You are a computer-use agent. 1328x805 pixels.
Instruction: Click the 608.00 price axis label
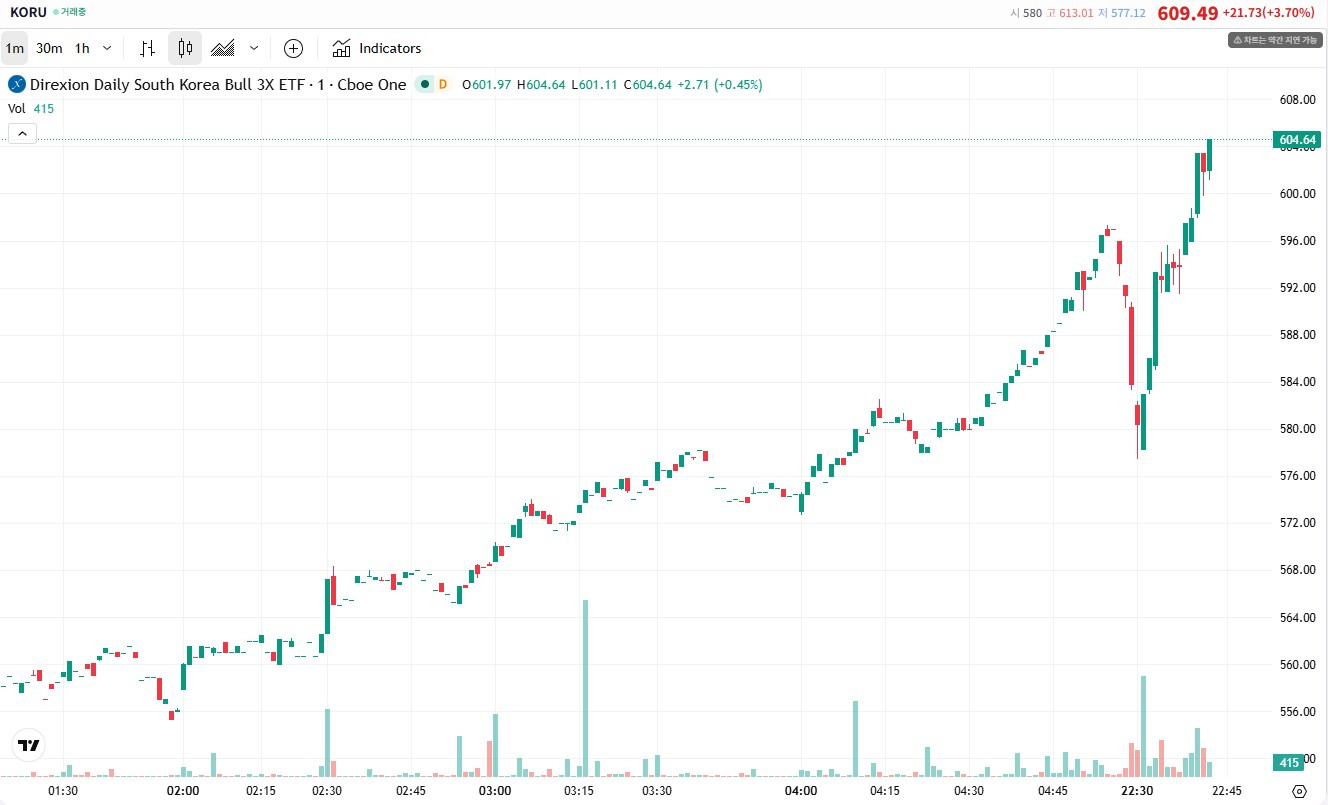point(1297,100)
